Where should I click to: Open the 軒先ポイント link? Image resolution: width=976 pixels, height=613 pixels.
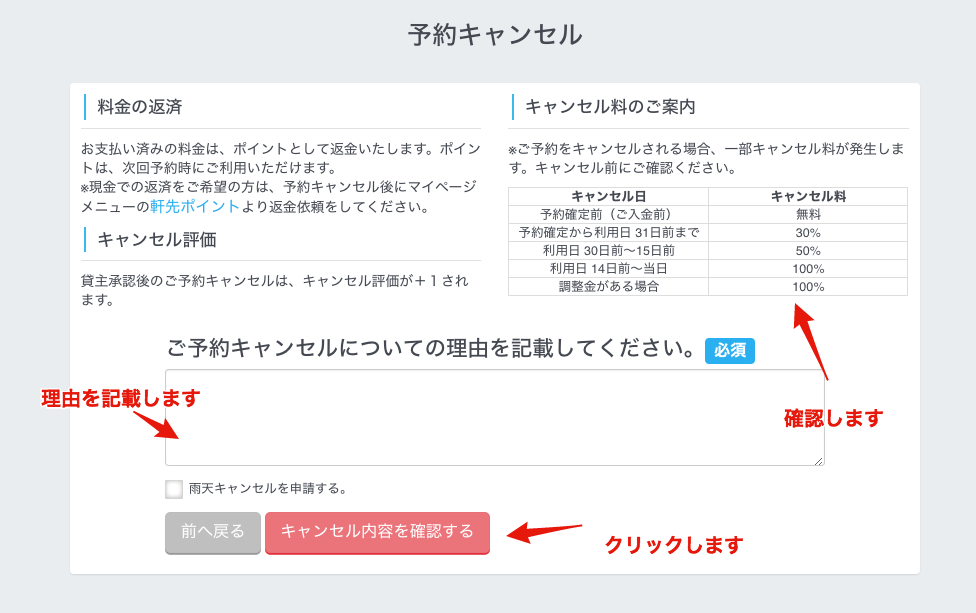tap(194, 206)
